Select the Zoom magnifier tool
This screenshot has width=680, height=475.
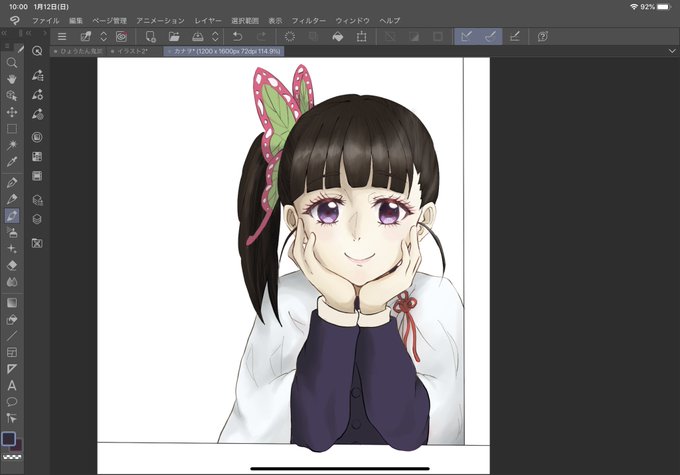12,63
